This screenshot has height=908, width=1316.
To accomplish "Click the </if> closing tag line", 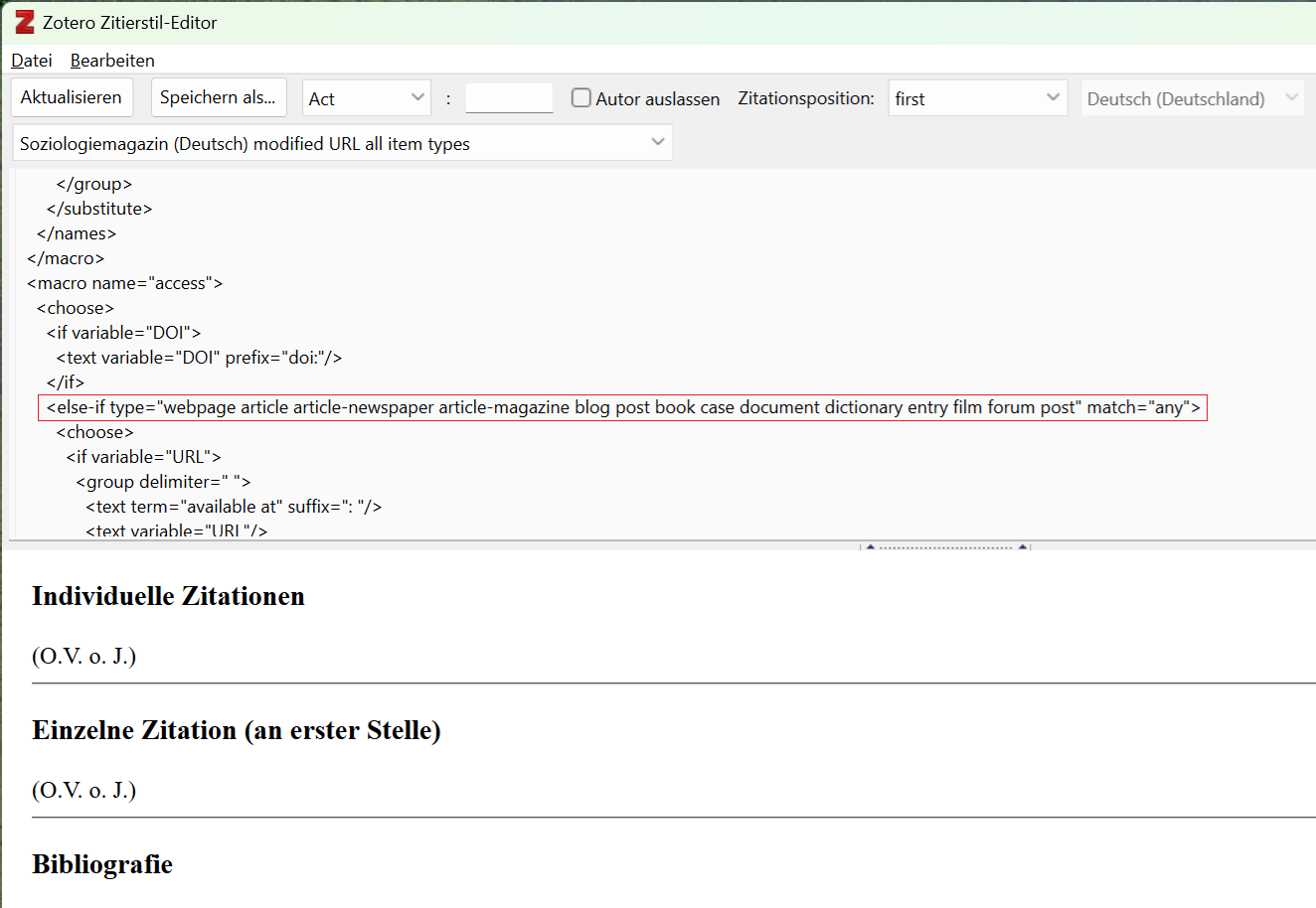I will 66,382.
